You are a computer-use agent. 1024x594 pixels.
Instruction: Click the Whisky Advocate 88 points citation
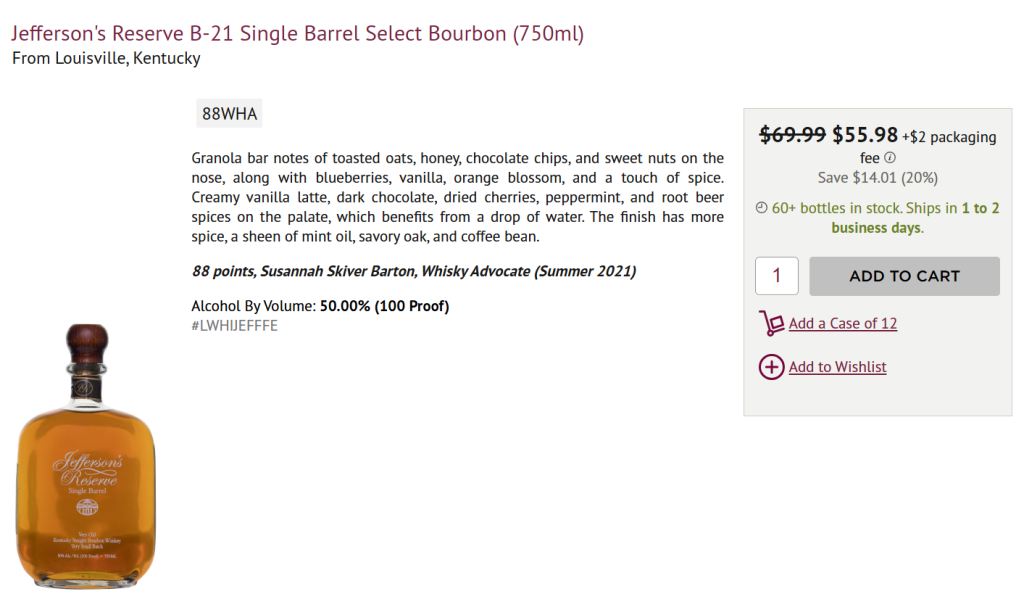coord(413,271)
